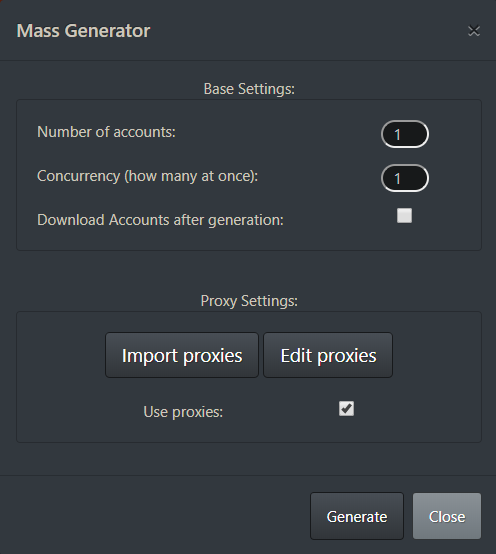Click the Mass Generator dialog title
496x554 pixels.
coord(83,31)
